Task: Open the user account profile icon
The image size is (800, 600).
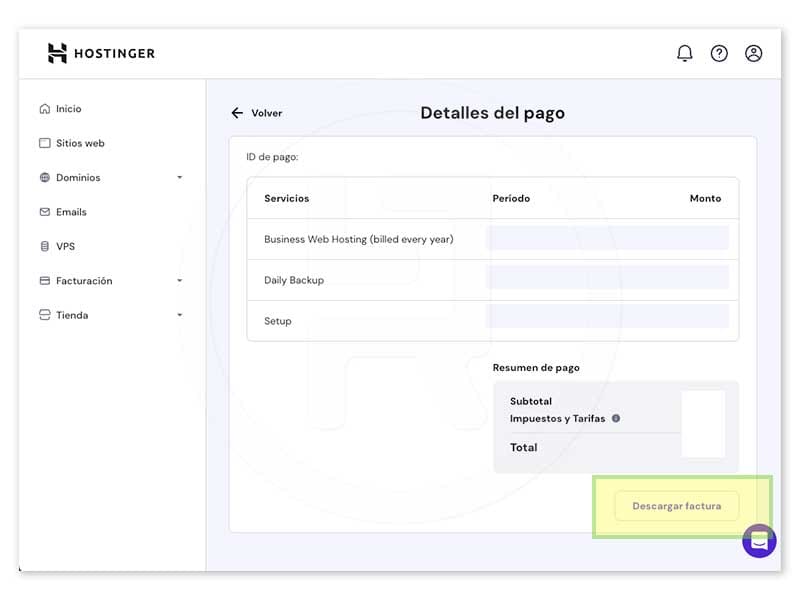Action: 753,53
